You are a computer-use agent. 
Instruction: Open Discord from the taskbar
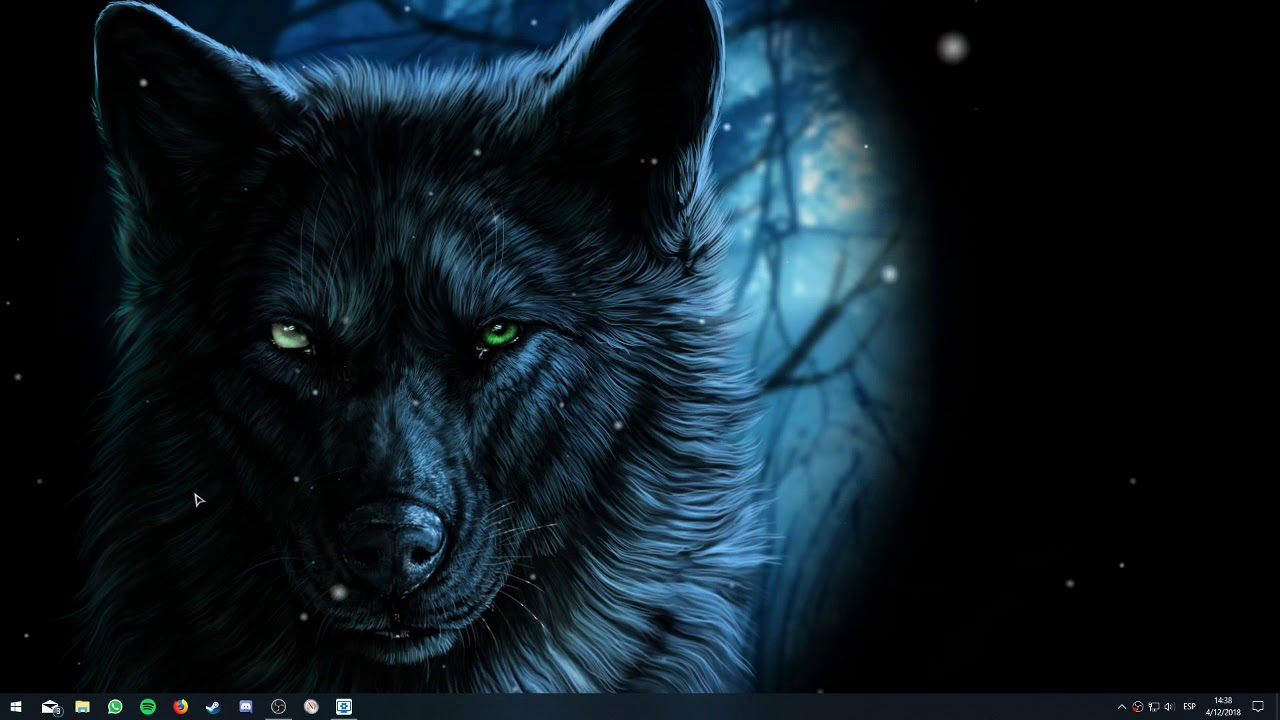(246, 707)
